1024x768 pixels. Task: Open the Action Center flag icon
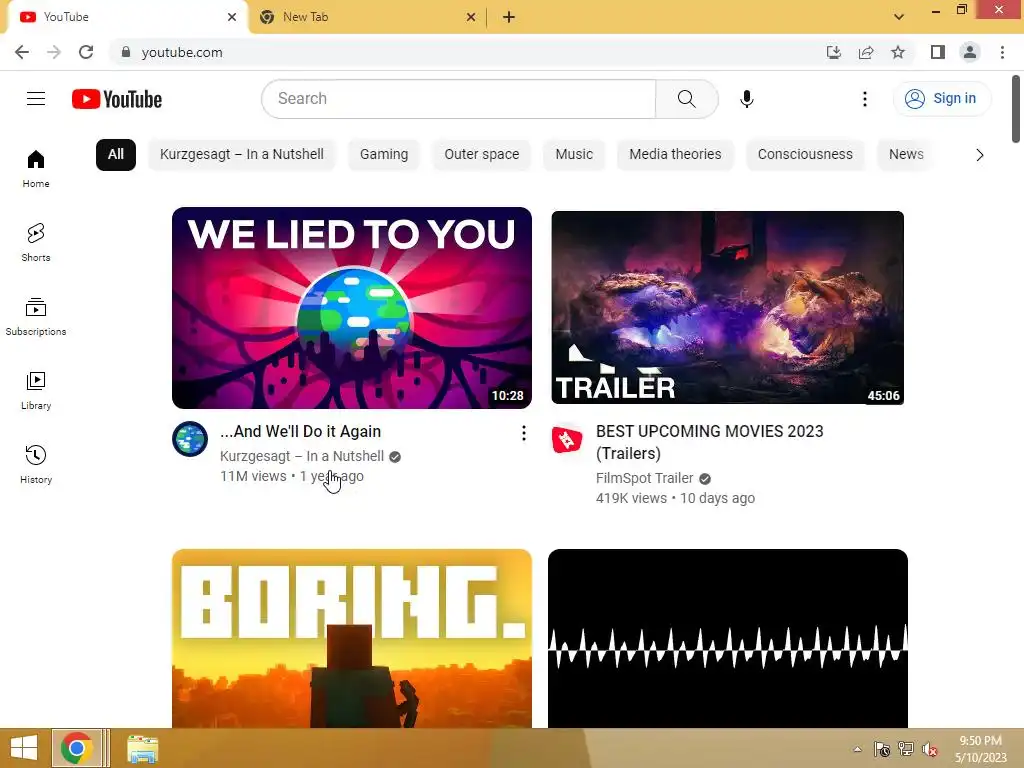click(882, 749)
